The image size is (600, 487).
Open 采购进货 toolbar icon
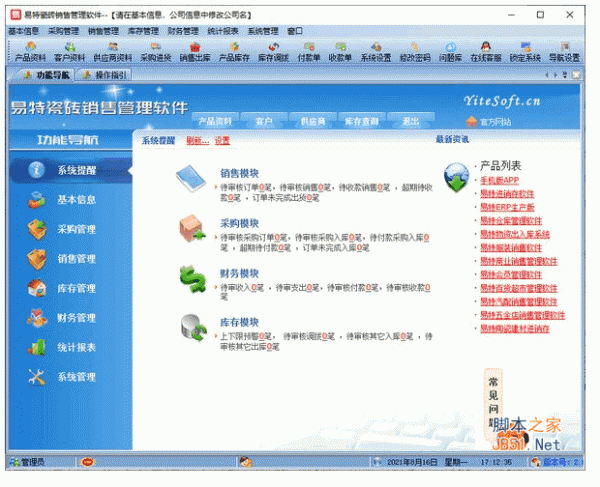pyautogui.click(x=155, y=52)
